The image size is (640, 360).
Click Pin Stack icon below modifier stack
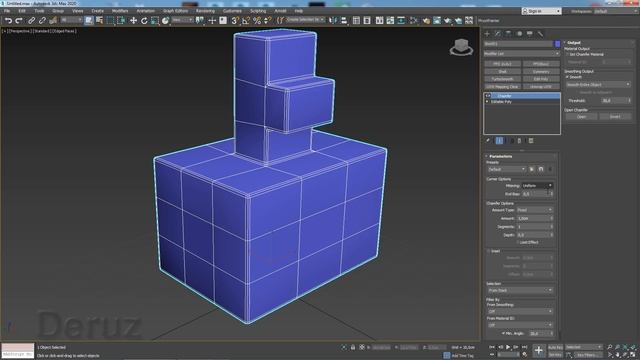pyautogui.click(x=488, y=140)
